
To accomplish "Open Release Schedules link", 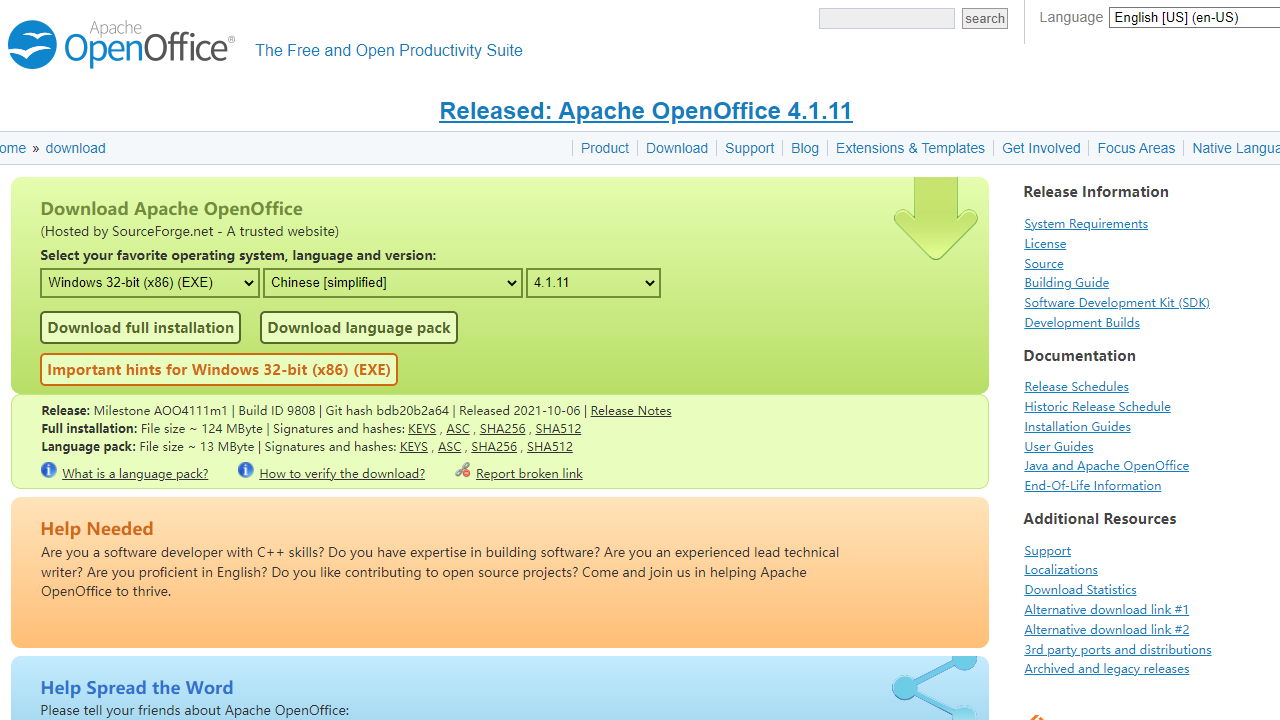I will (x=1077, y=387).
